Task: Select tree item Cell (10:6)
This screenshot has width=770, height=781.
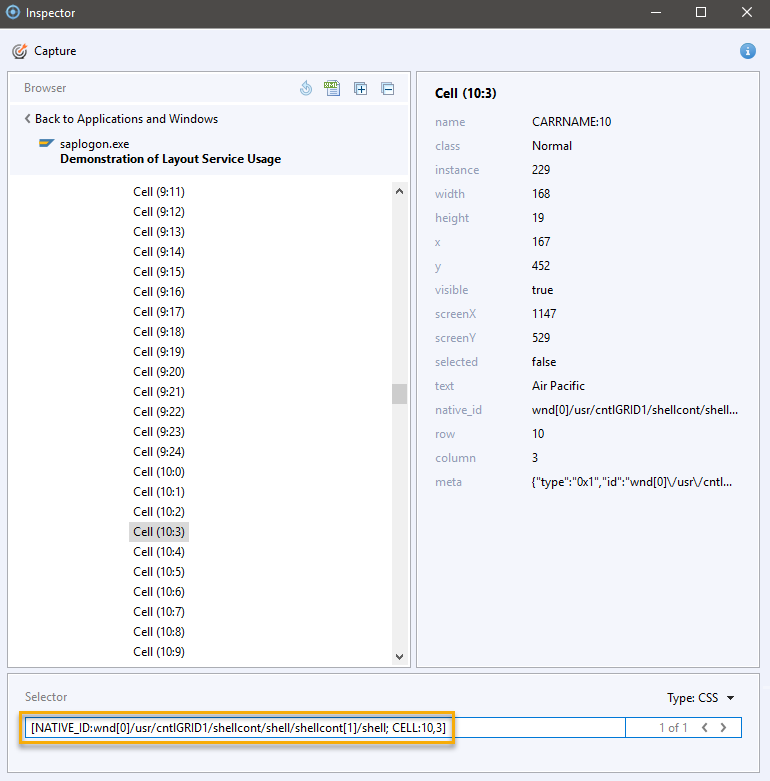Action: coord(159,591)
